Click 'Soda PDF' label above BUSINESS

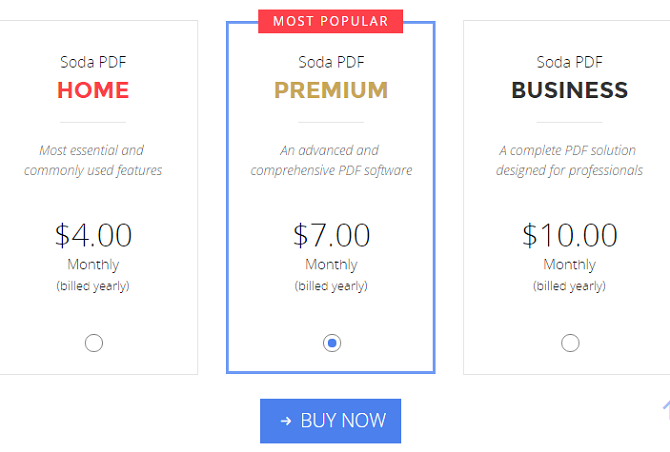570,62
